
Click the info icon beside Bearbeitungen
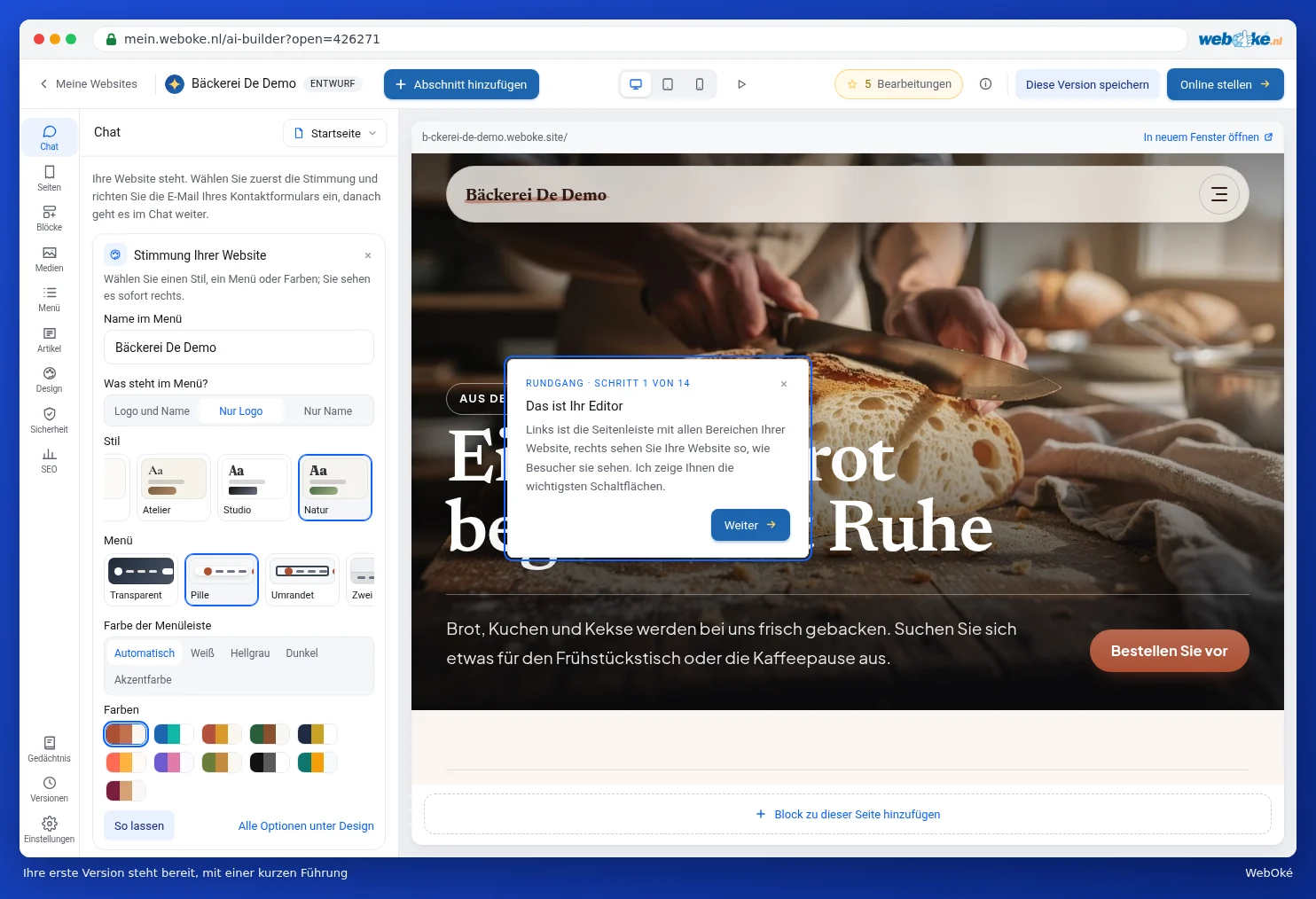pyautogui.click(x=985, y=84)
